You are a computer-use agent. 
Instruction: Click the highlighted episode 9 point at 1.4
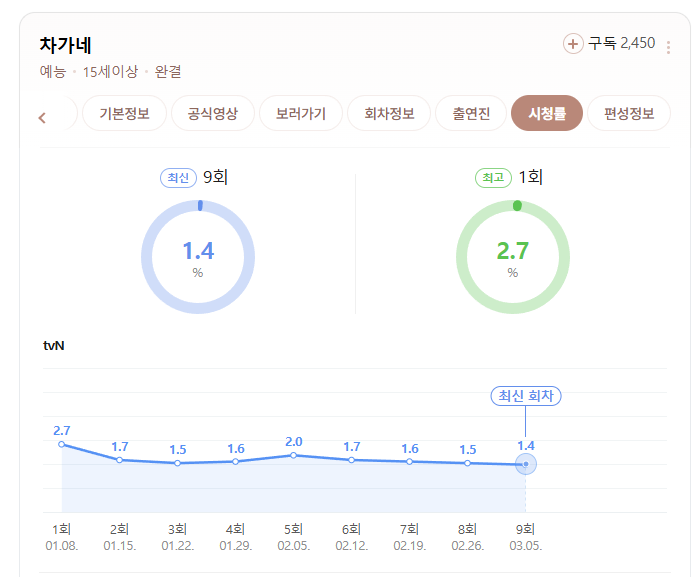[526, 464]
